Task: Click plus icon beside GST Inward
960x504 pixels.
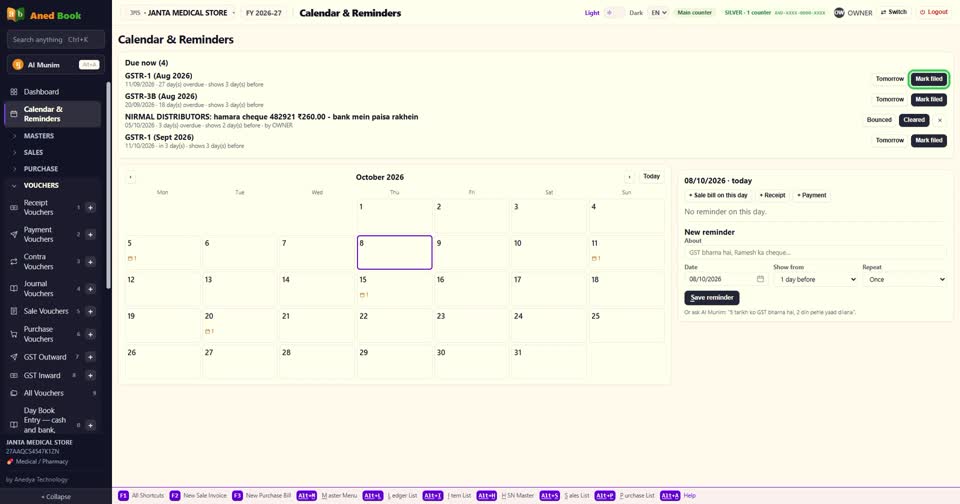Action: (90, 375)
